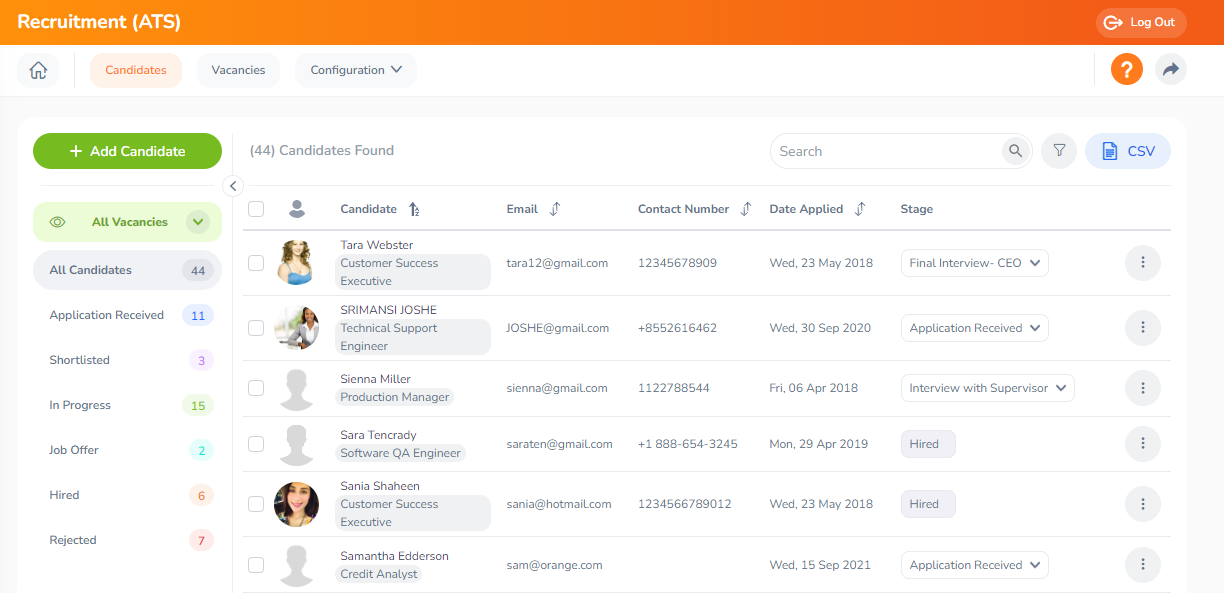Sort candidates by Date Applied arrows

(859, 209)
